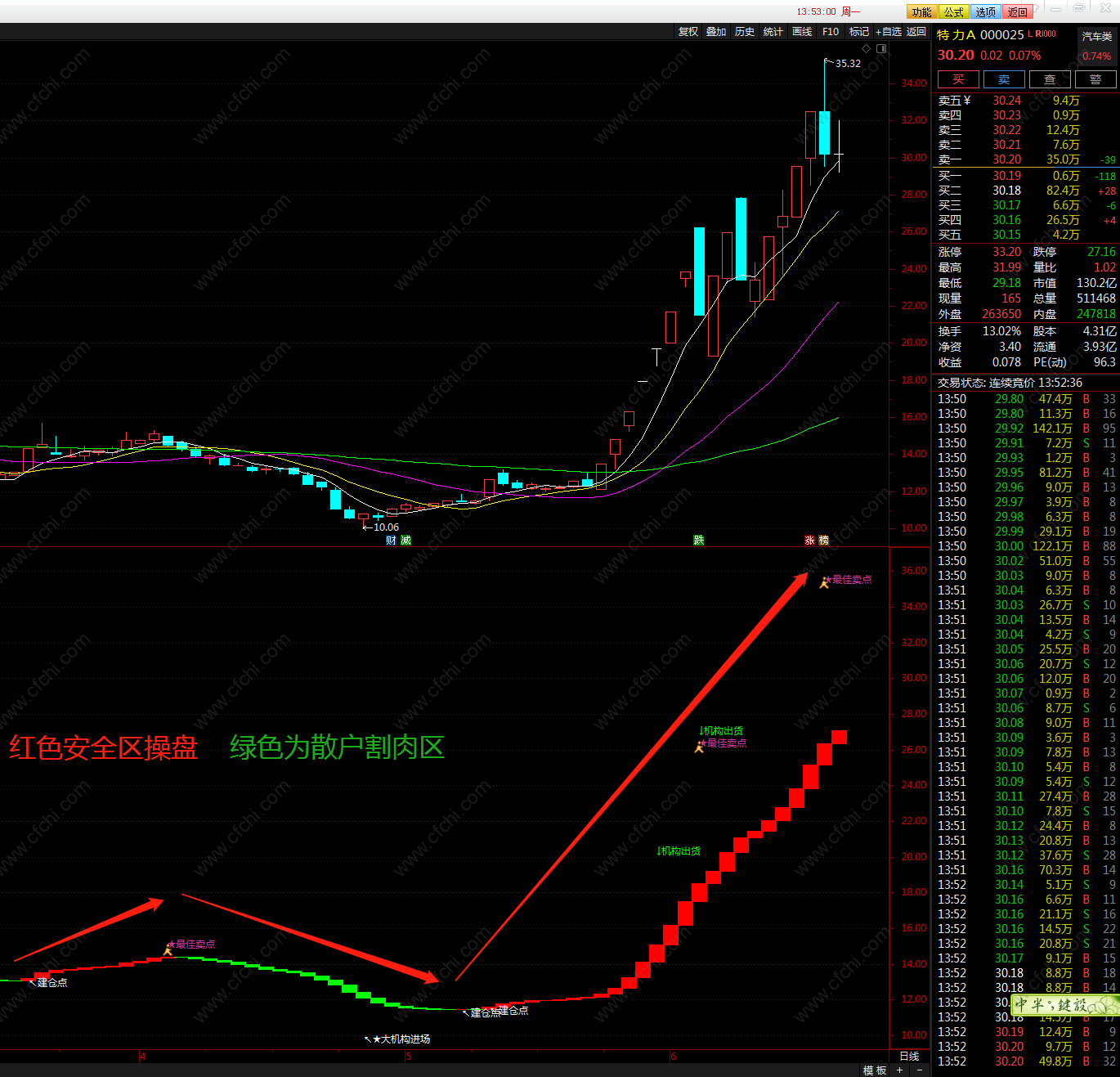Toggle the side panel icon above chart
Image resolution: width=1120 pixels, height=1077 pixels.
[881, 48]
